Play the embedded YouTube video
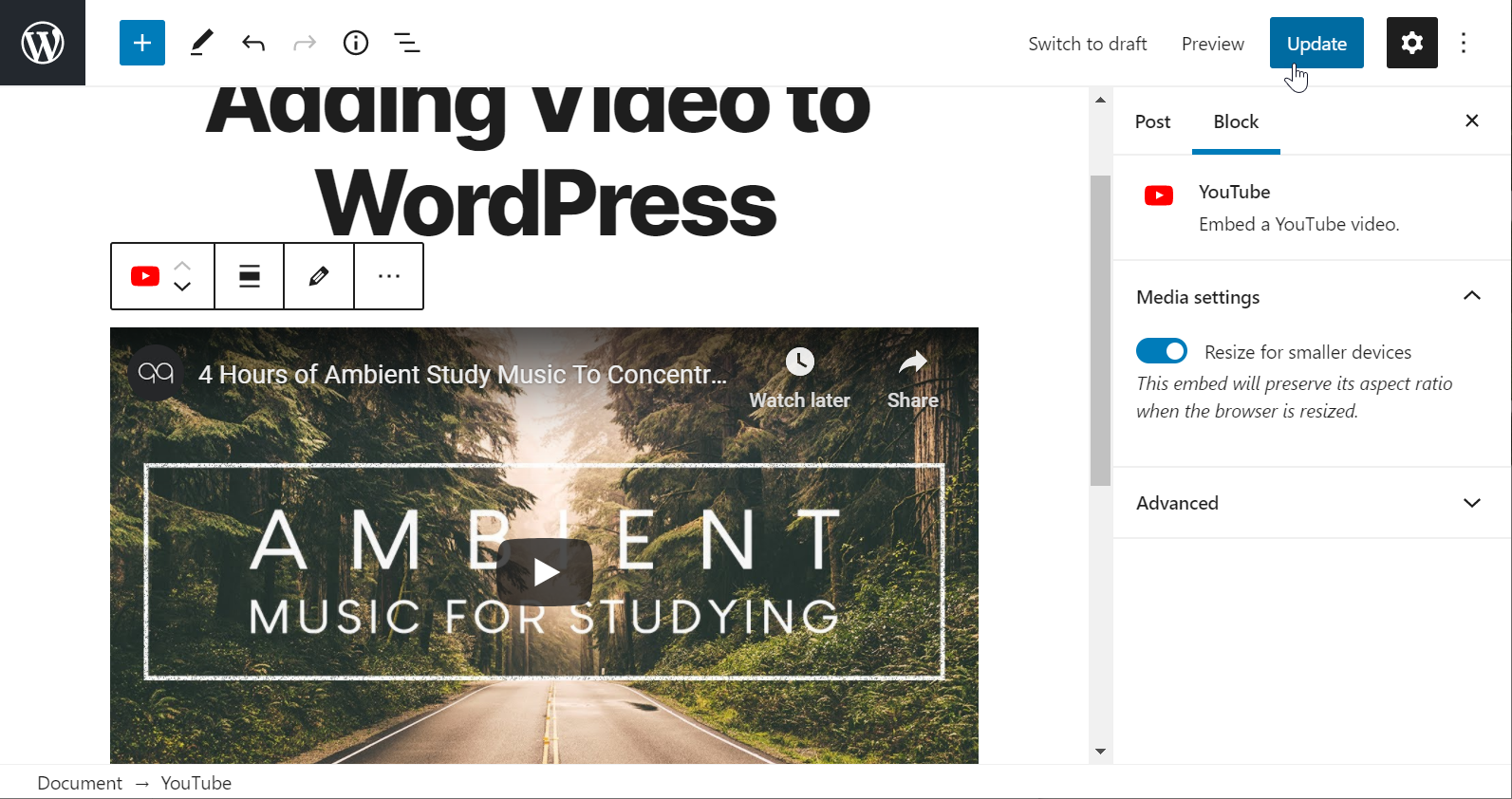The height and width of the screenshot is (799, 1512). pos(545,571)
